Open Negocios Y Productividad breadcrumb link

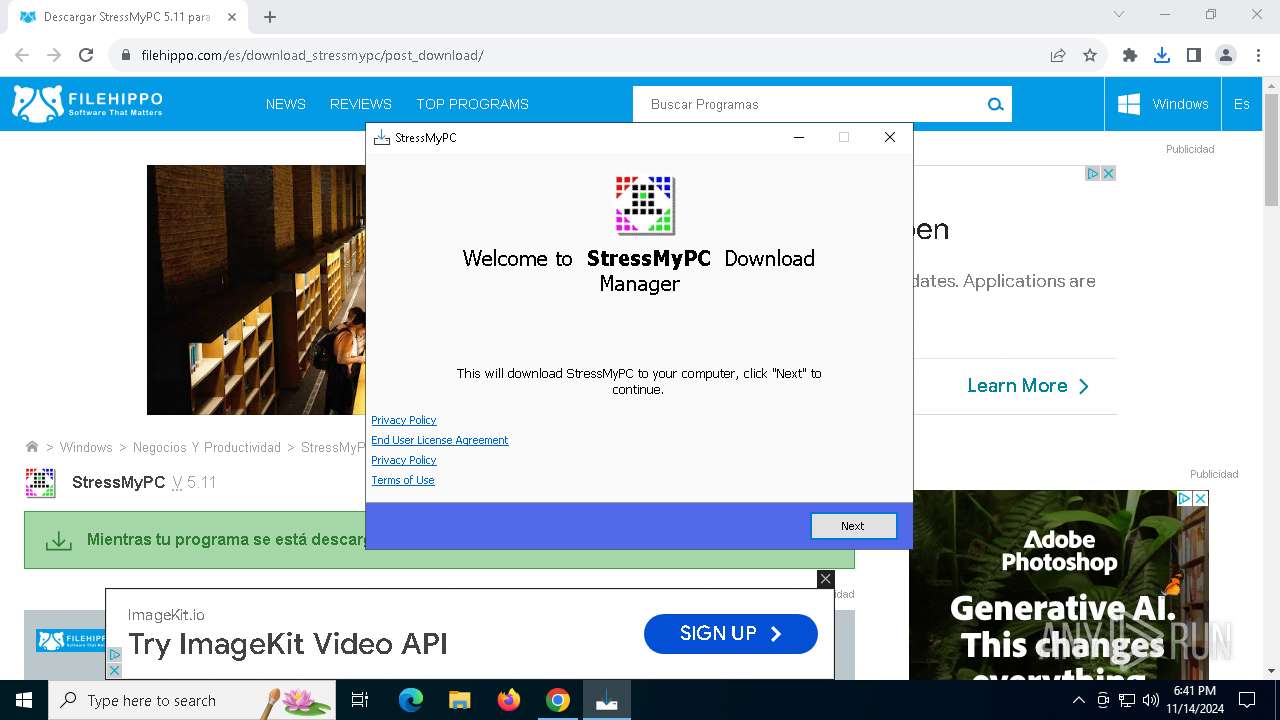(x=207, y=447)
